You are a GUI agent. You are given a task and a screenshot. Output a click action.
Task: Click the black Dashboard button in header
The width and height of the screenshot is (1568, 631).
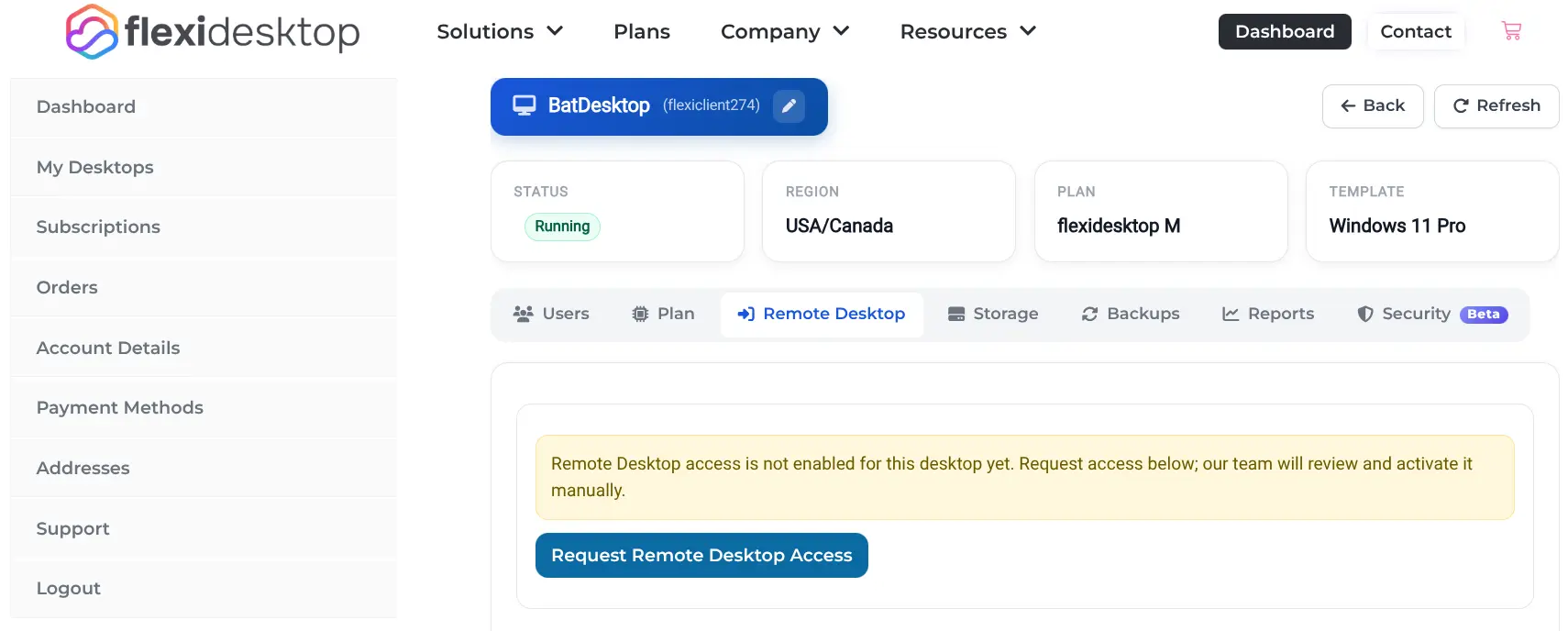(x=1285, y=31)
